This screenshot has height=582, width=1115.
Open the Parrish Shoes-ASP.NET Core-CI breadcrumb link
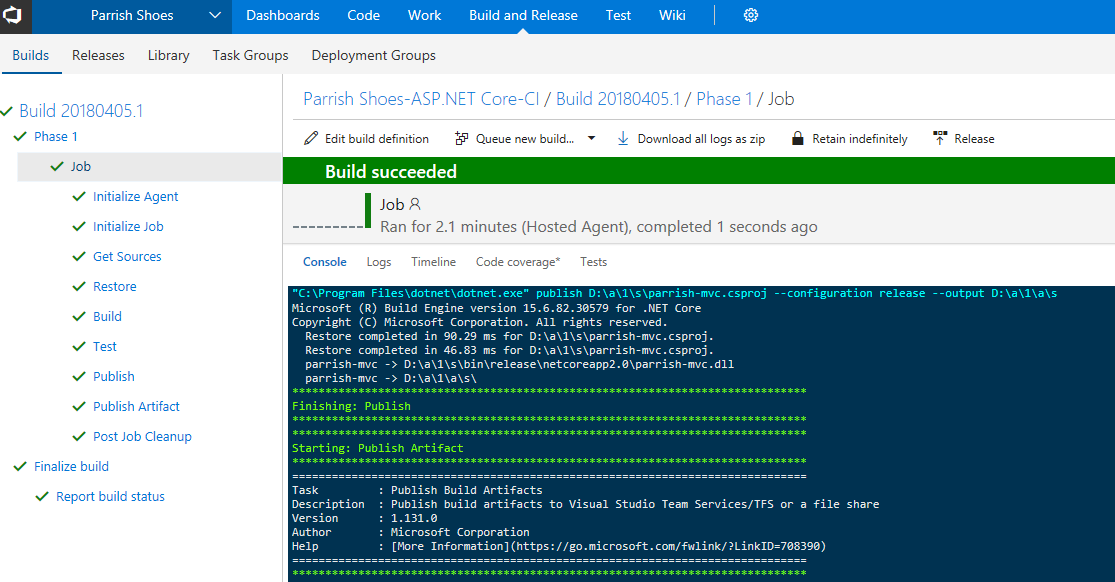click(421, 99)
